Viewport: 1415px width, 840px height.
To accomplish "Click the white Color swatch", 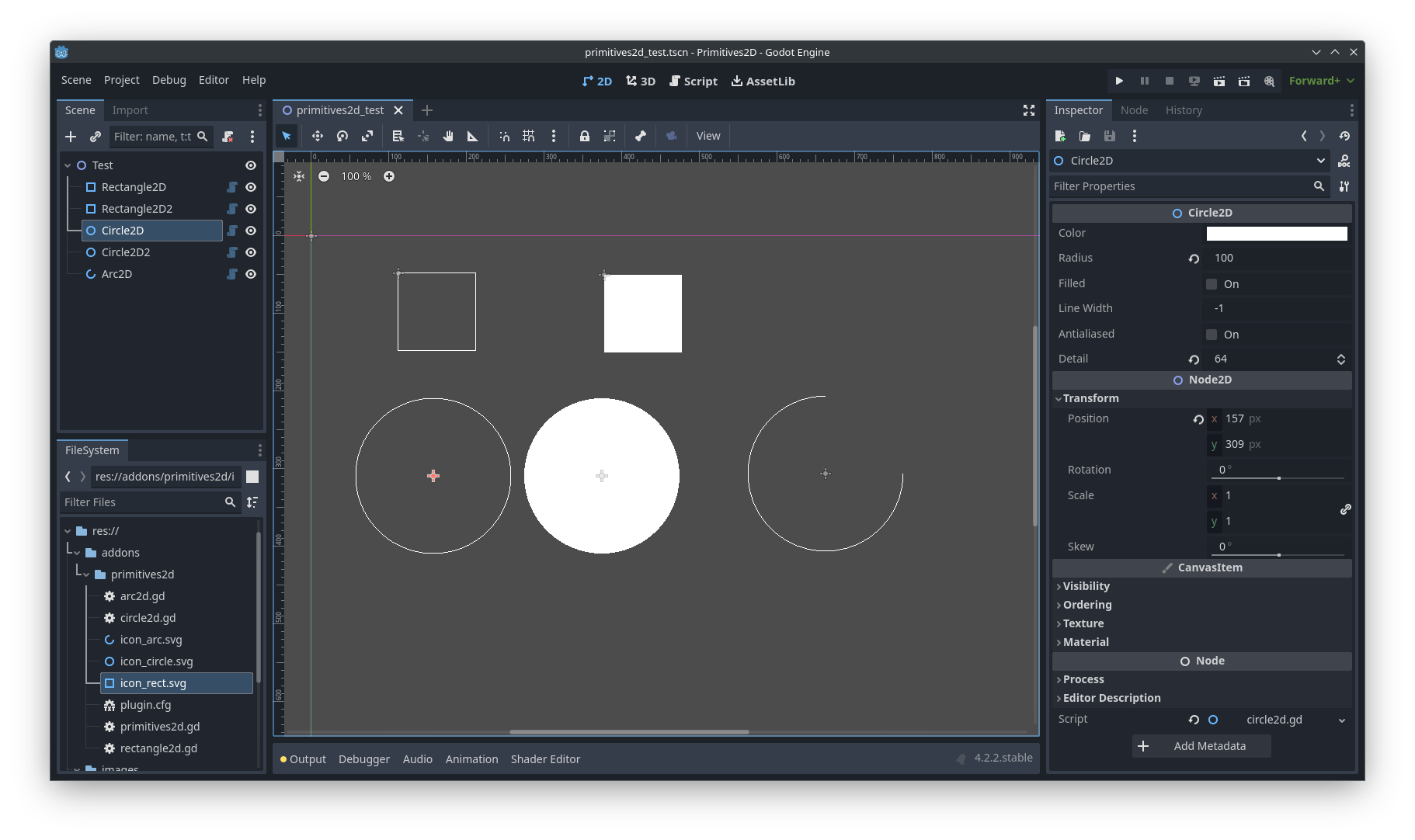I will point(1276,234).
